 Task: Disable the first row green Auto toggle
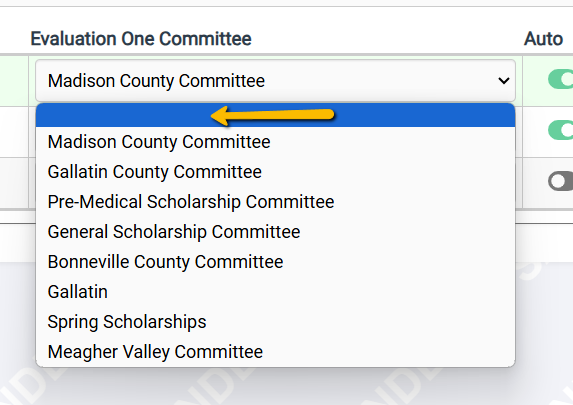[x=561, y=79]
